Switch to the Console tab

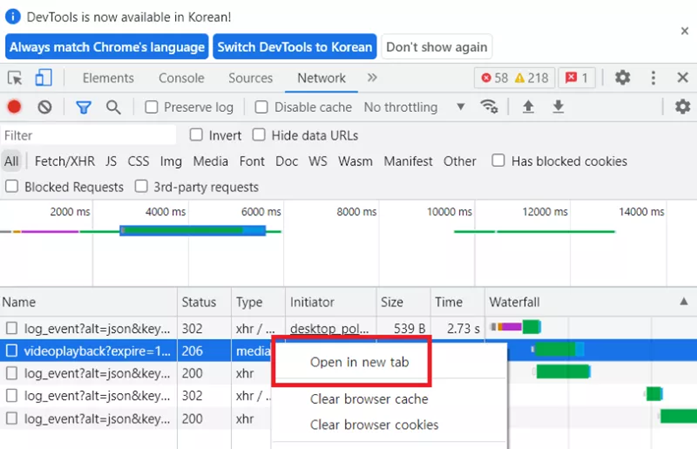pos(181,78)
